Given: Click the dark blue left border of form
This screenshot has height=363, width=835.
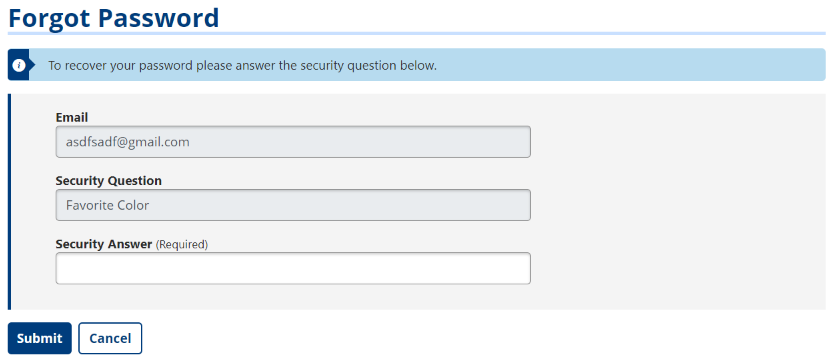Looking at the screenshot, I should tap(9, 202).
